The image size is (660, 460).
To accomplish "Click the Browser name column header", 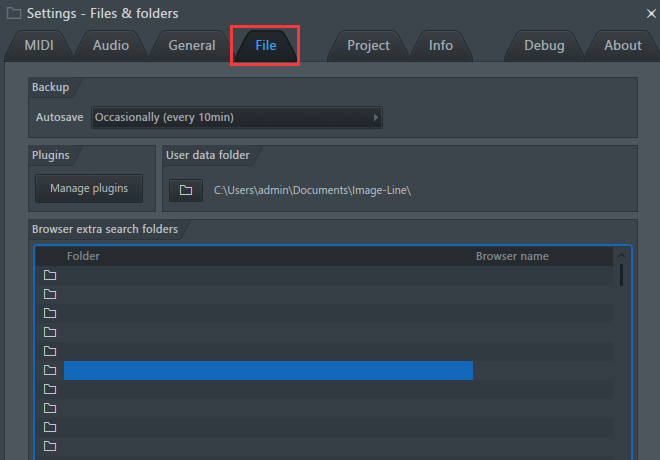I will pos(512,256).
